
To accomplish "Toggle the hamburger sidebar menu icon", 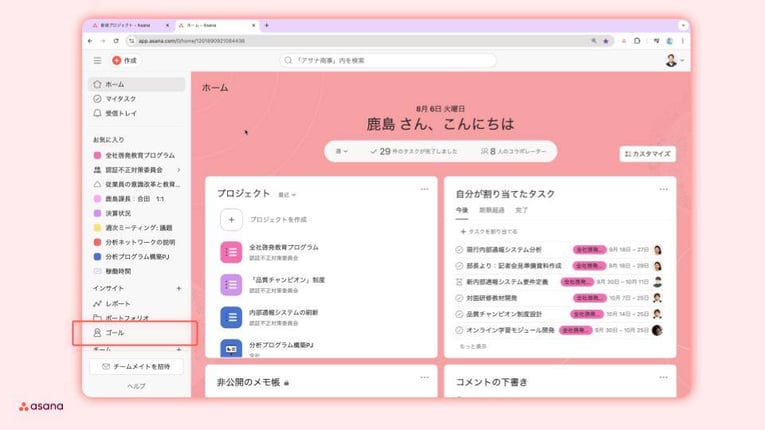I will pyautogui.click(x=98, y=61).
